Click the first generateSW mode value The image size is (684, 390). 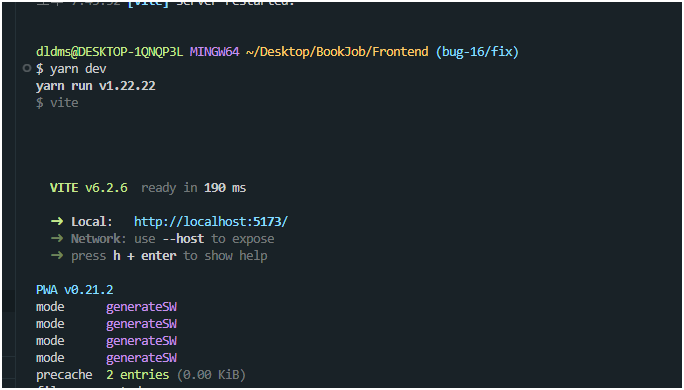coord(141,307)
